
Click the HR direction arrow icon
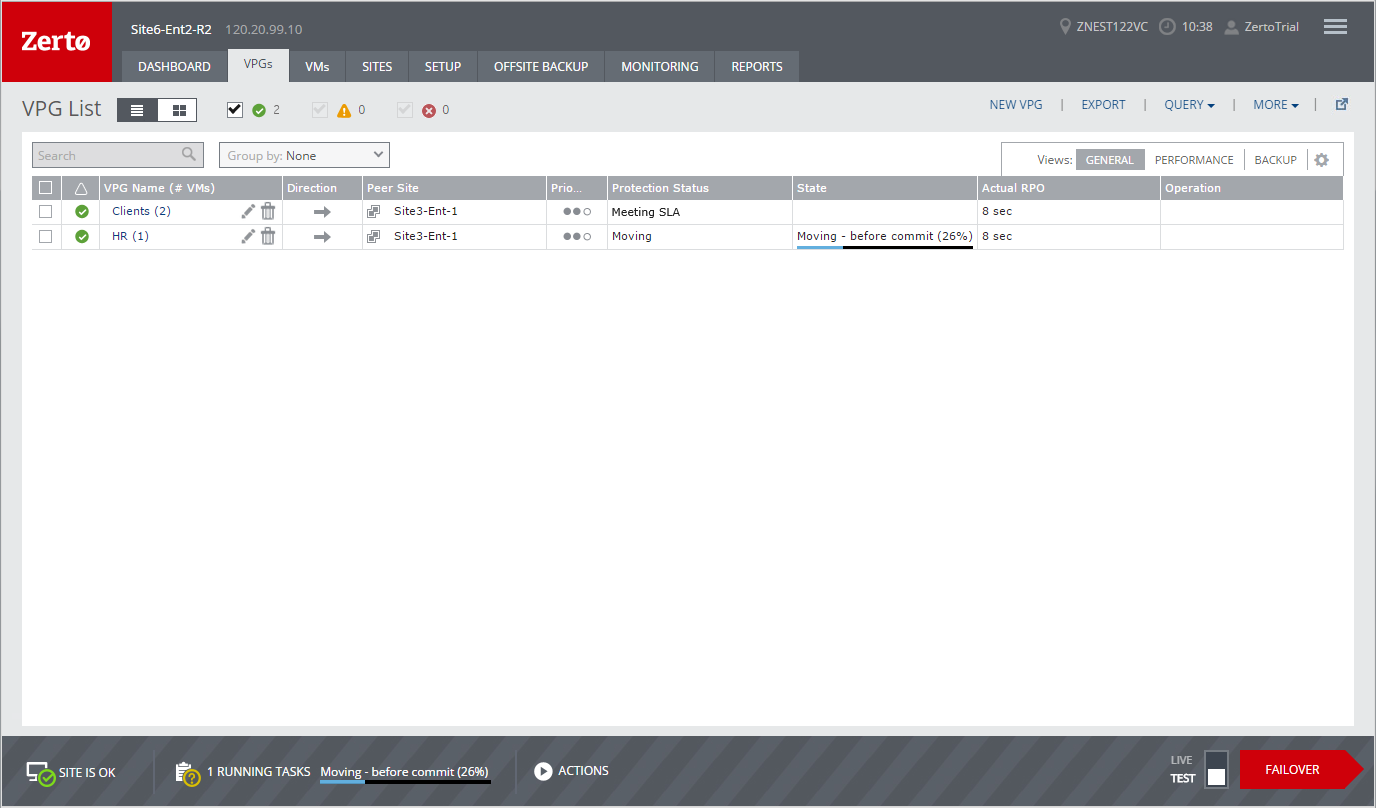(322, 237)
